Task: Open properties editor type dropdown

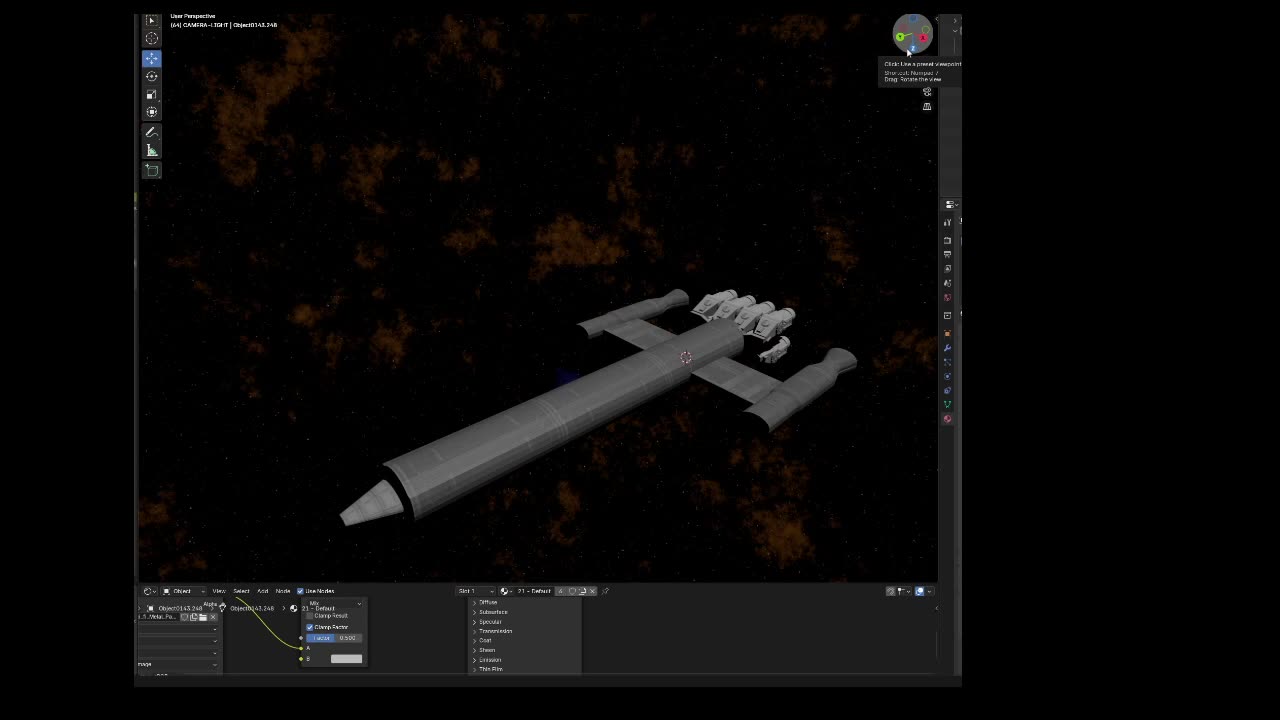Action: point(951,204)
